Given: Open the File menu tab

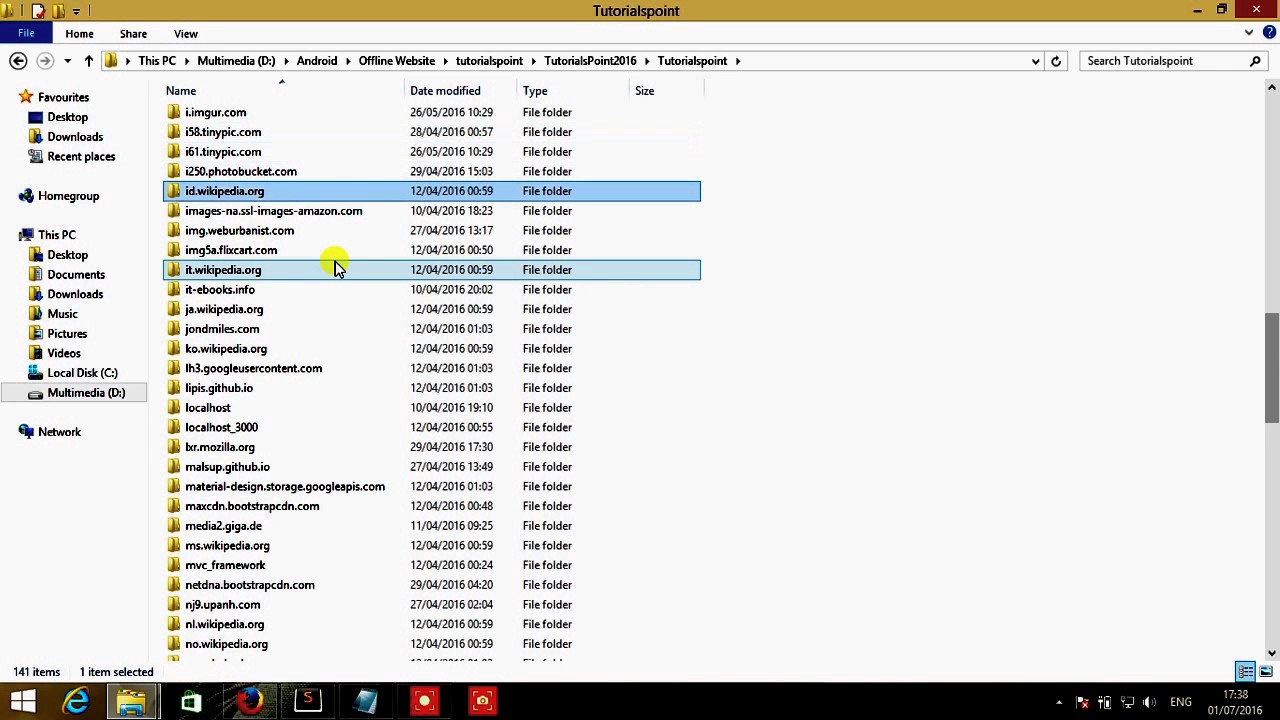Looking at the screenshot, I should [26, 33].
